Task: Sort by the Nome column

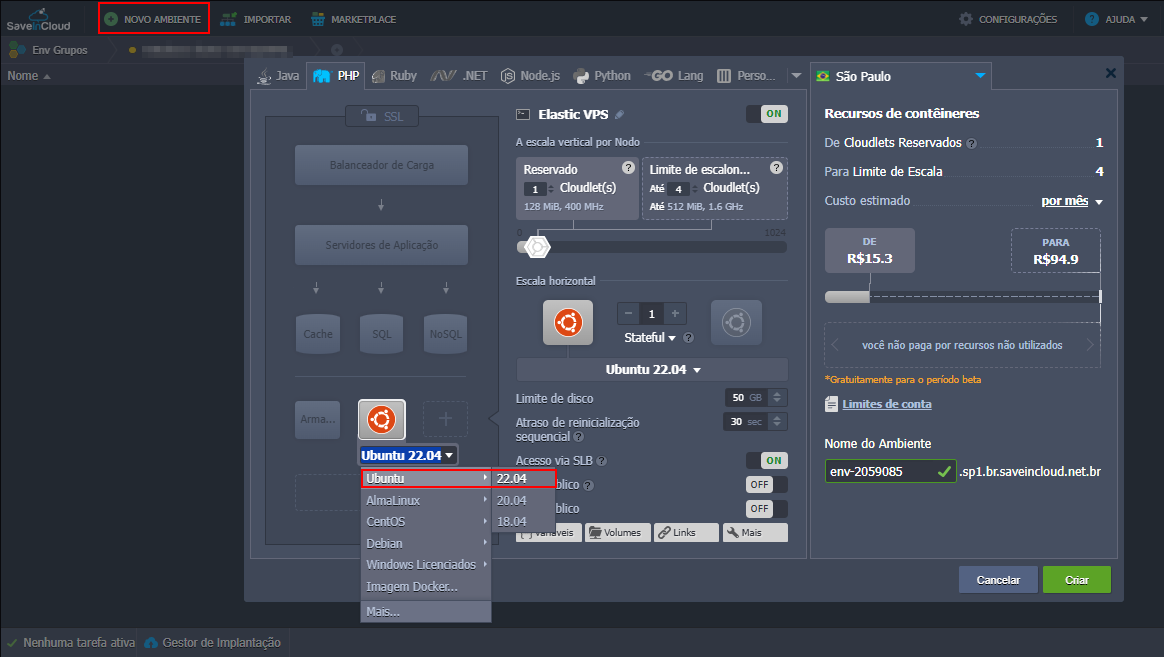Action: click(x=29, y=76)
